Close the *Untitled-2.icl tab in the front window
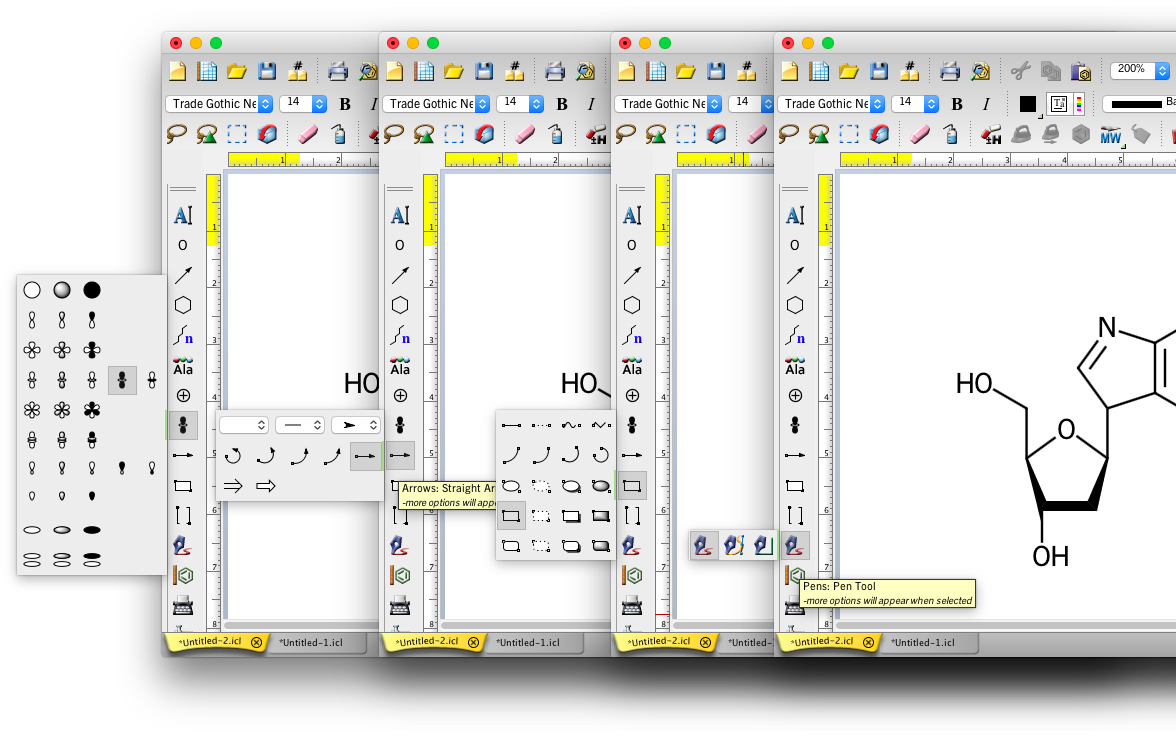 point(868,643)
